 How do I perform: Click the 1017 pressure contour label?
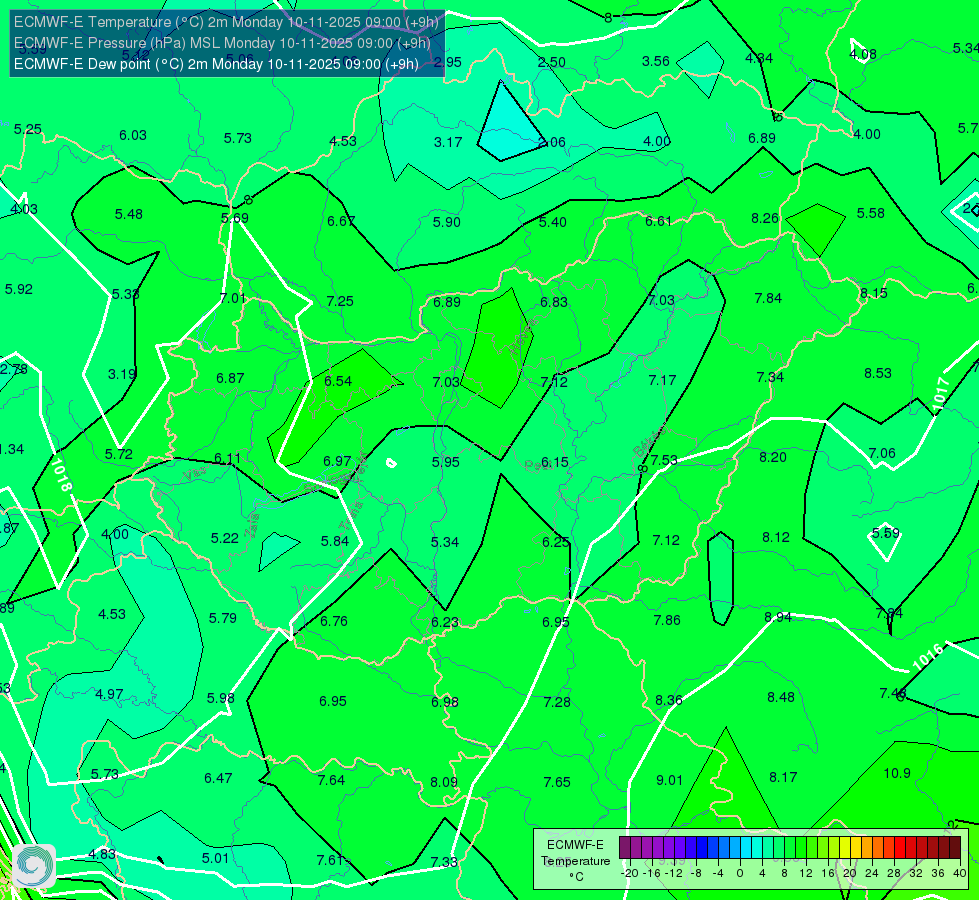(x=941, y=395)
